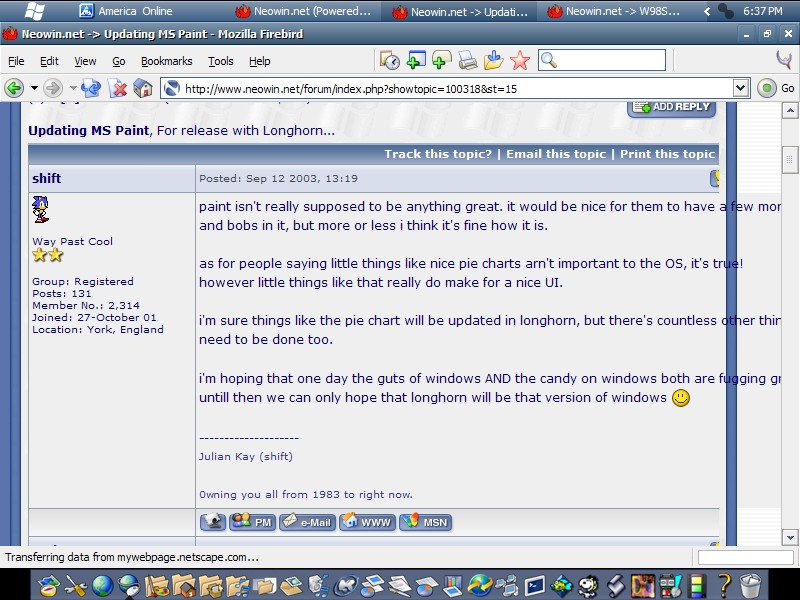Click the ADD REPLY button
This screenshot has height=600, width=800.
click(670, 106)
